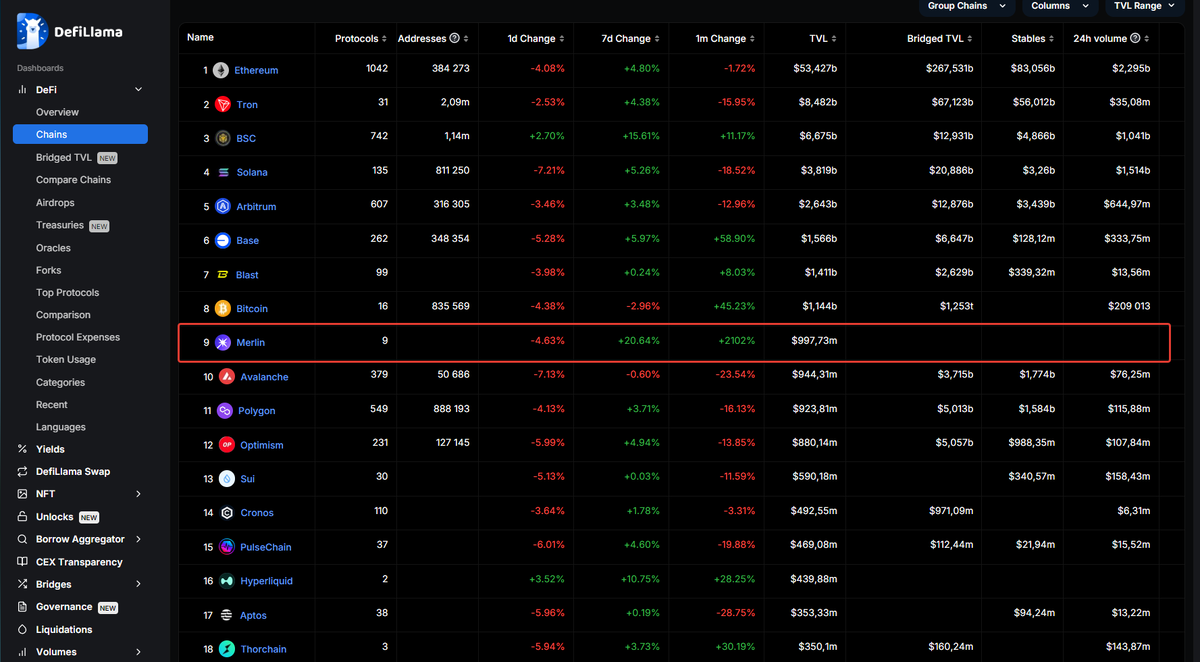Click the Blast chain icon

[x=221, y=274]
